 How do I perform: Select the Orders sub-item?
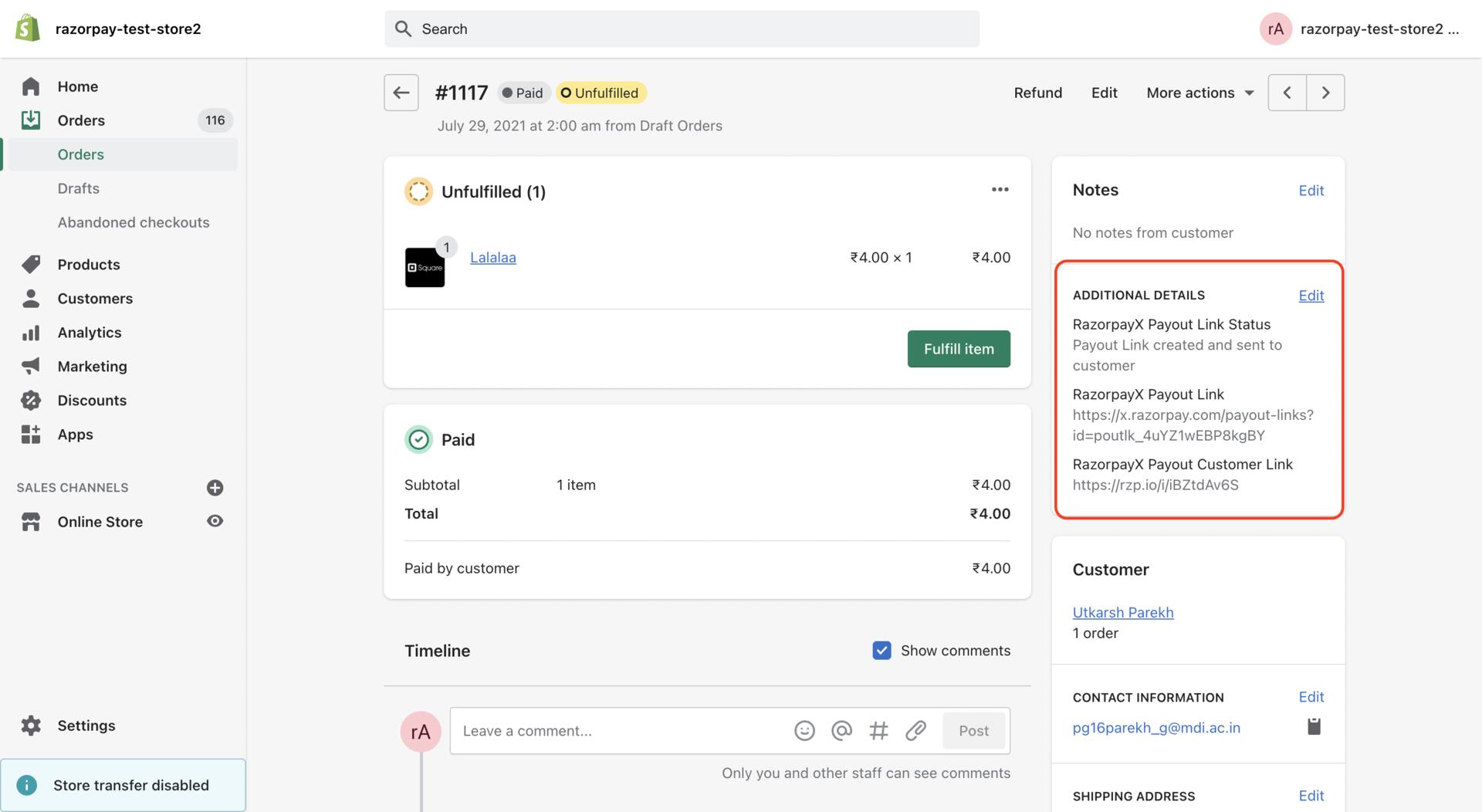point(80,154)
